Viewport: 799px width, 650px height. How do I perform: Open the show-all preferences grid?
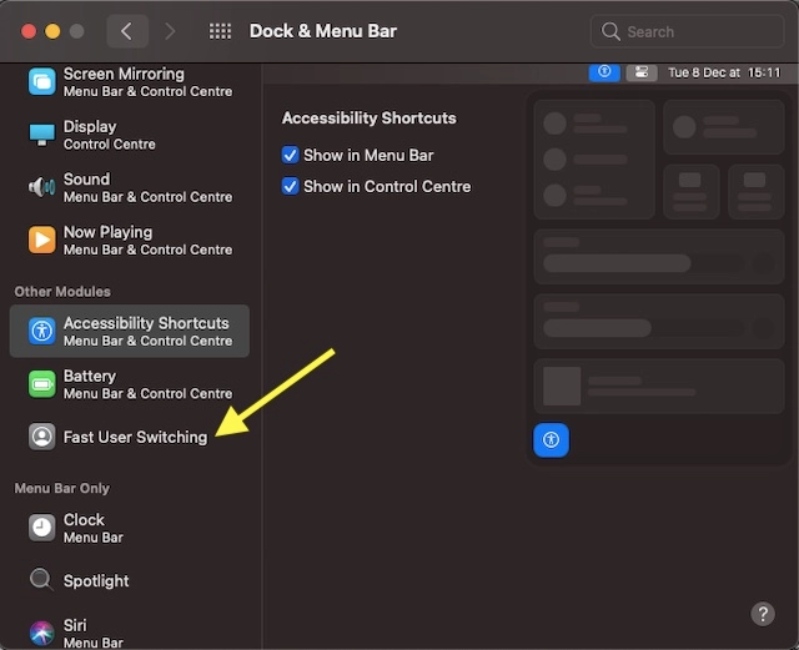point(220,31)
